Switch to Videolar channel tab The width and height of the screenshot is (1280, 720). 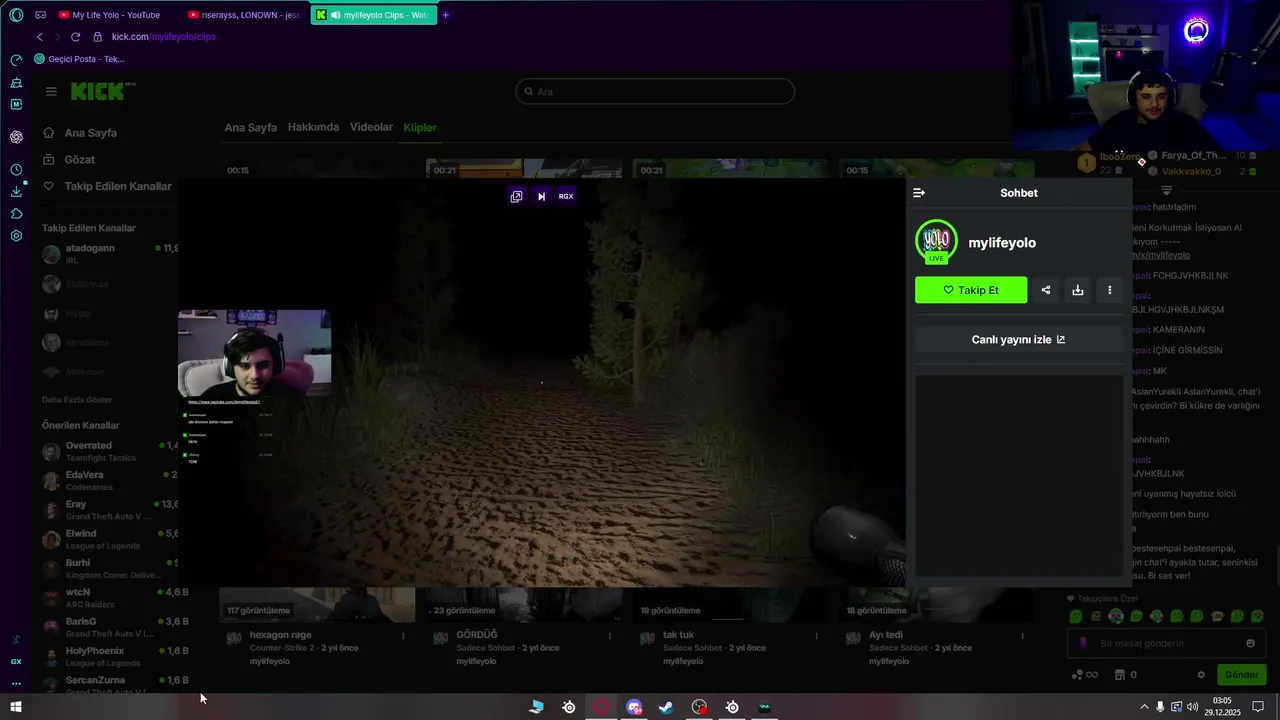point(371,127)
